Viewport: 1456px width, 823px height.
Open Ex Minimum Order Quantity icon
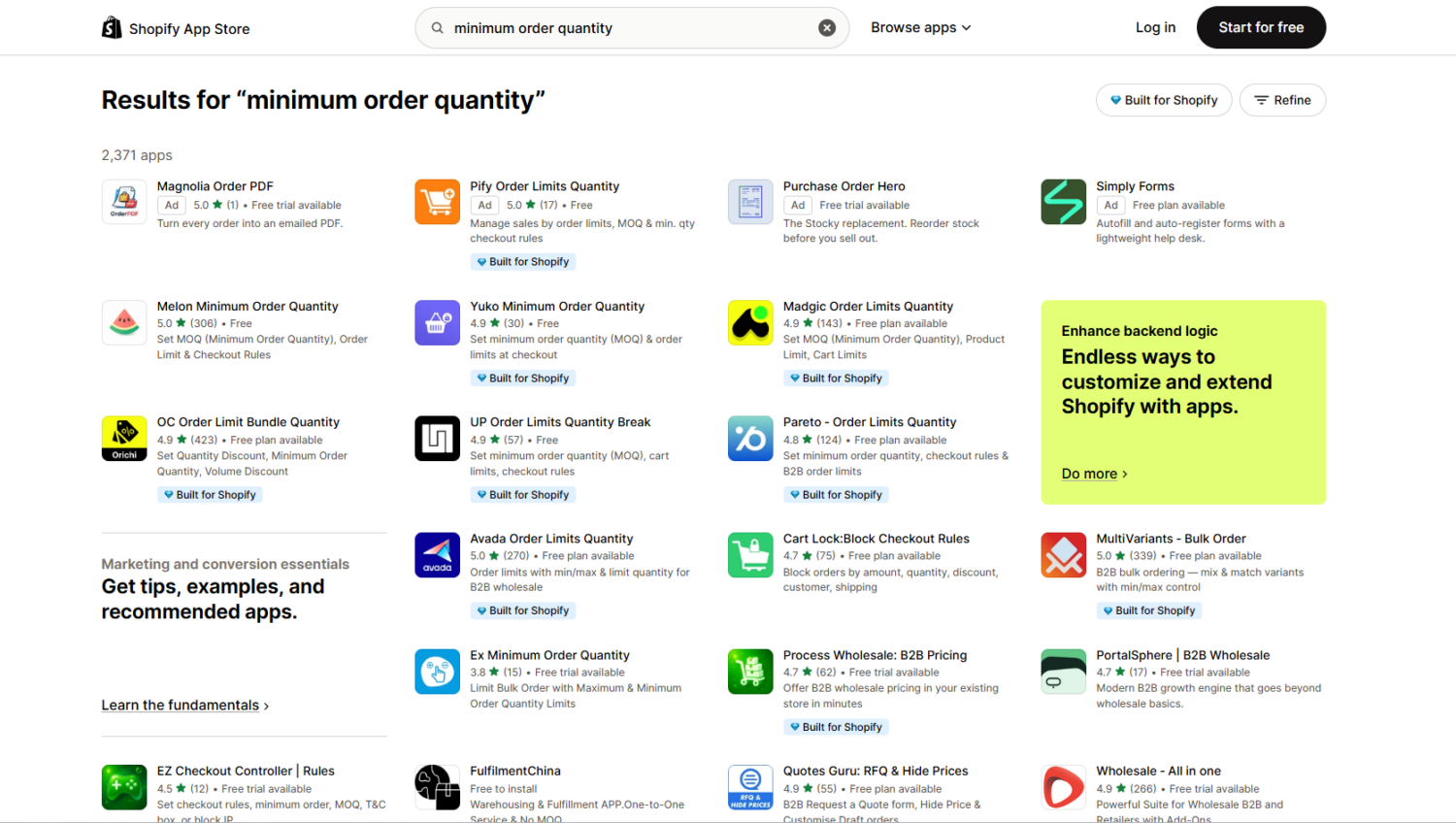pyautogui.click(x=437, y=672)
